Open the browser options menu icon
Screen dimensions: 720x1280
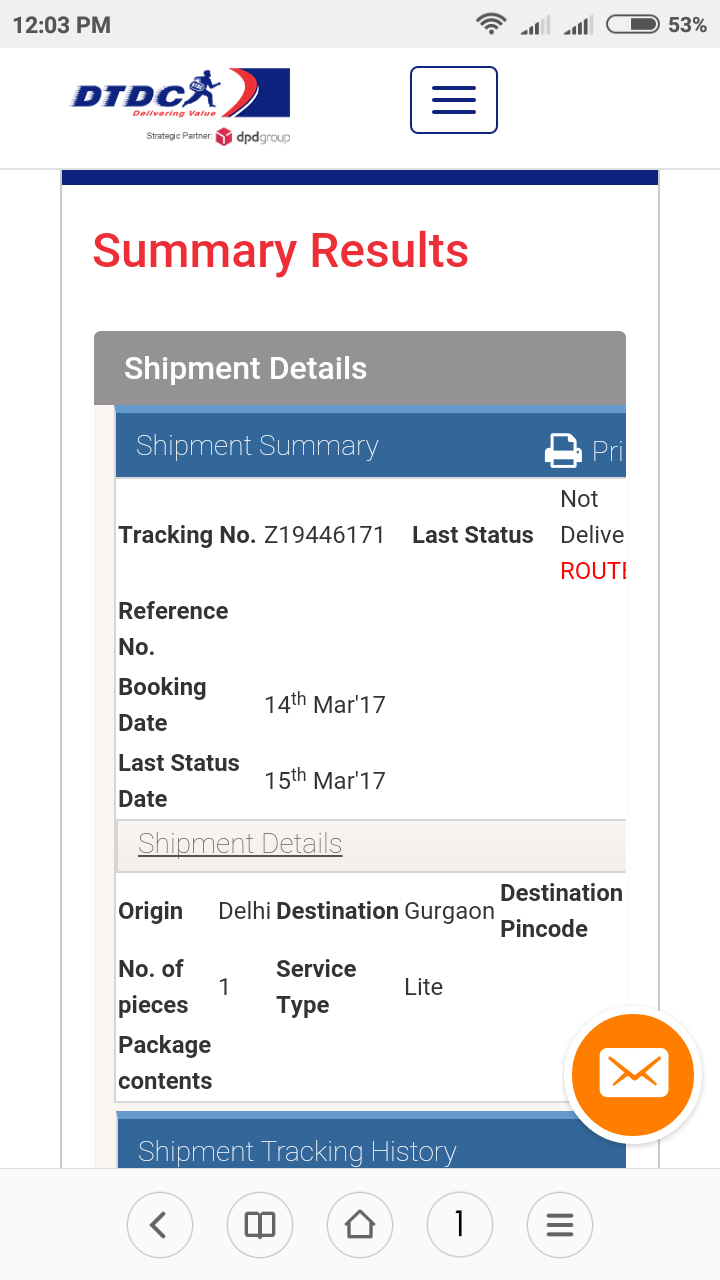560,1224
